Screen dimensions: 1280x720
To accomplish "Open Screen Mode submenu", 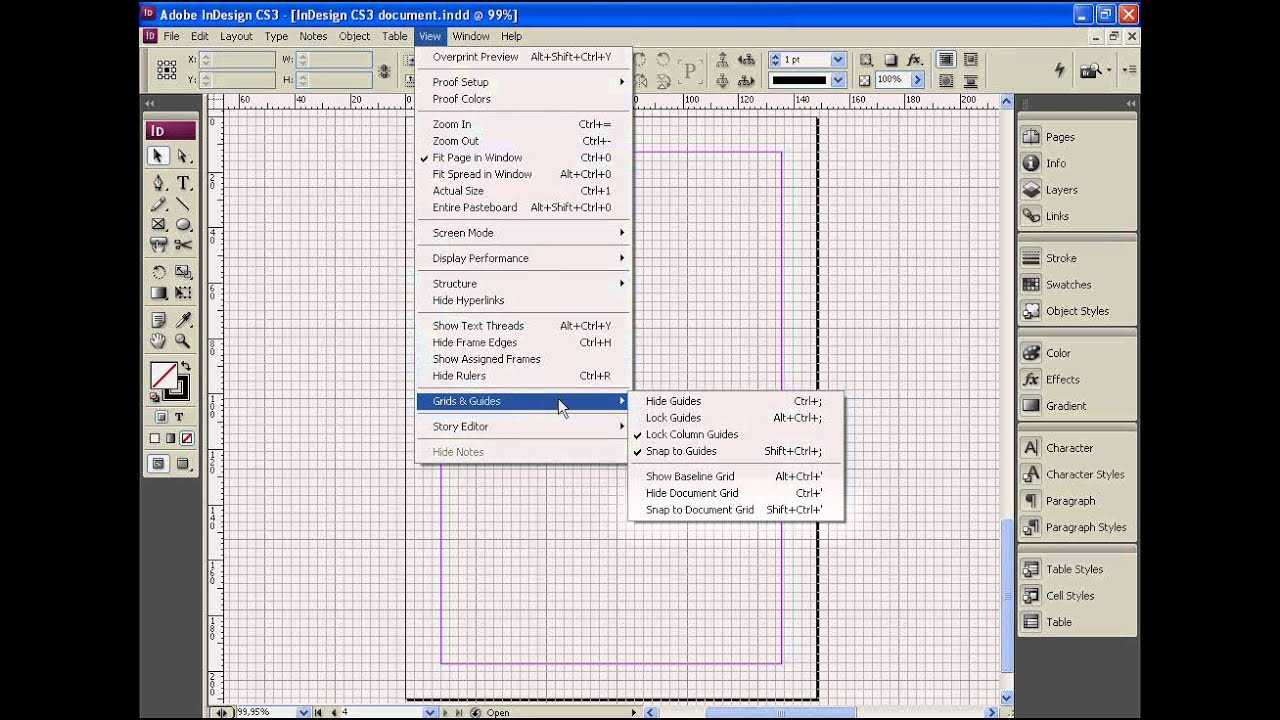I will [522, 233].
